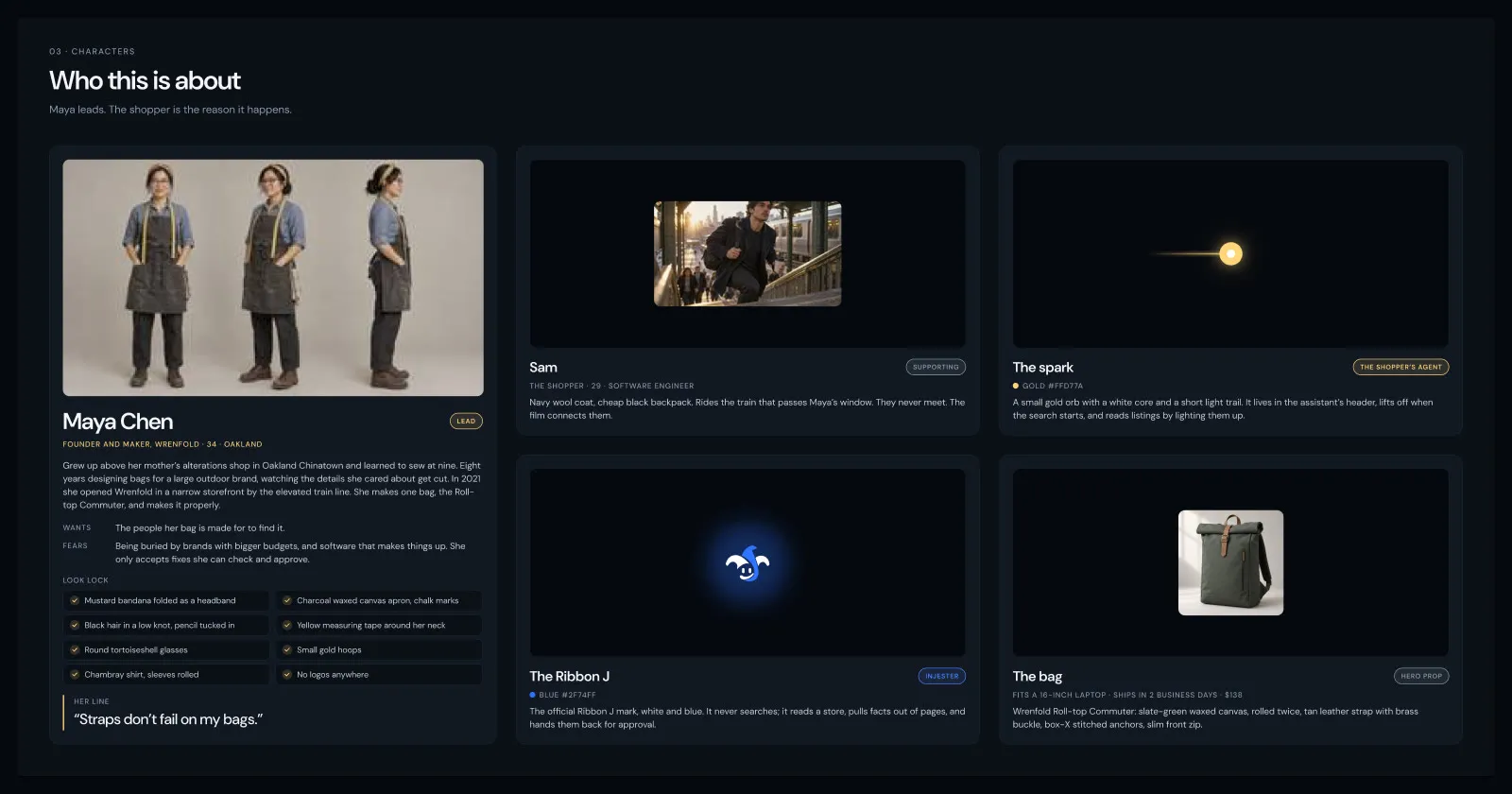Click the 'Maya Chen' name heading
This screenshot has height=794, width=1512.
tap(118, 422)
